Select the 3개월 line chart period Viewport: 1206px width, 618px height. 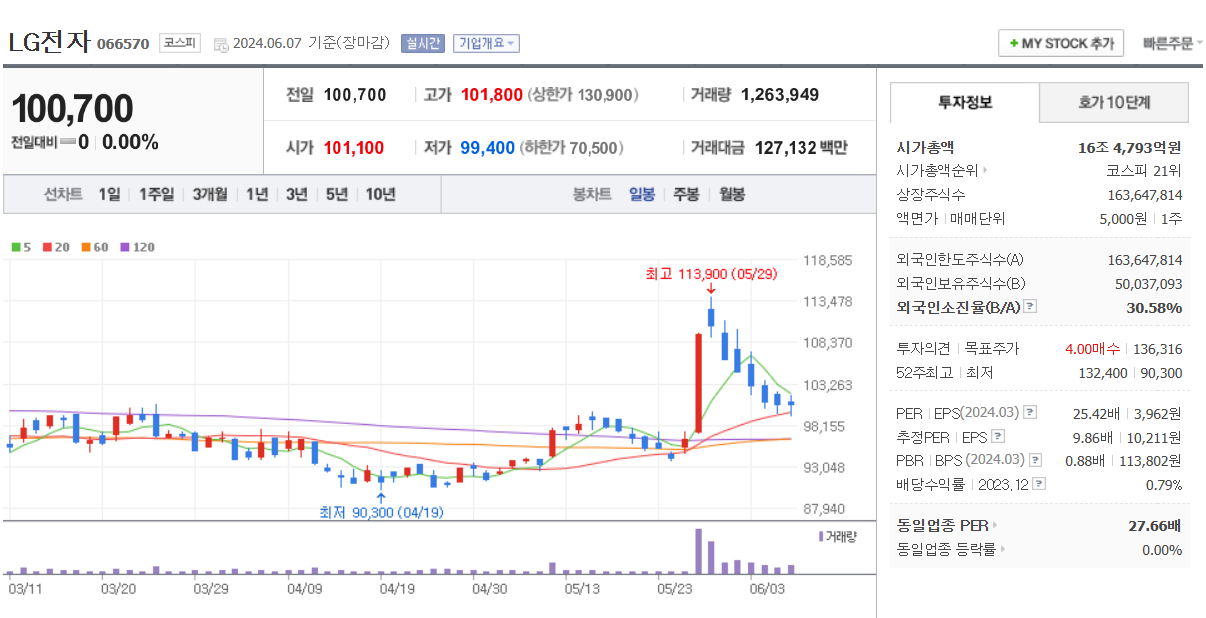point(210,194)
